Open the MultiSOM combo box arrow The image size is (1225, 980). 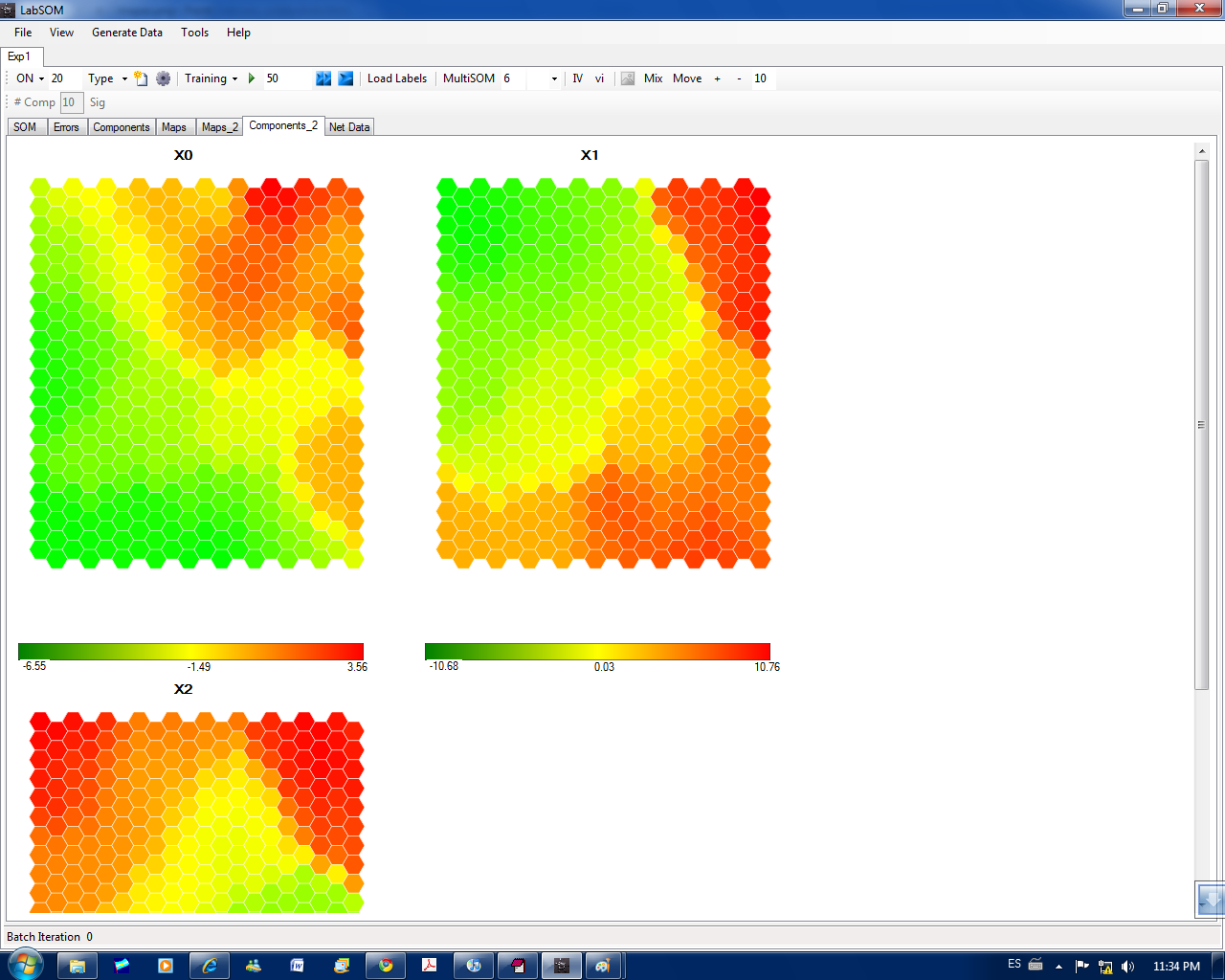coord(554,78)
